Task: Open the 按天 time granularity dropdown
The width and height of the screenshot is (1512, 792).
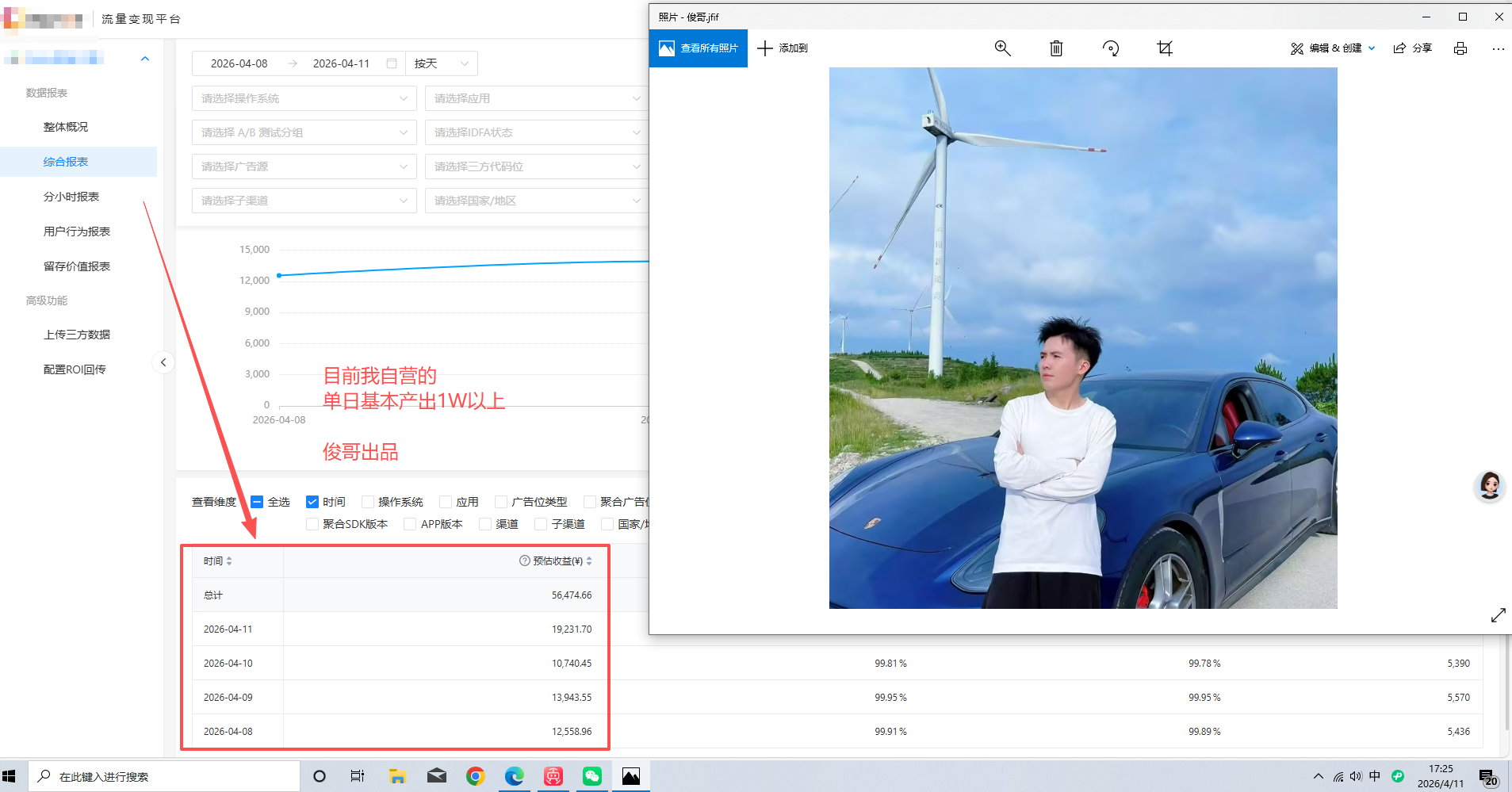Action: 441,63
